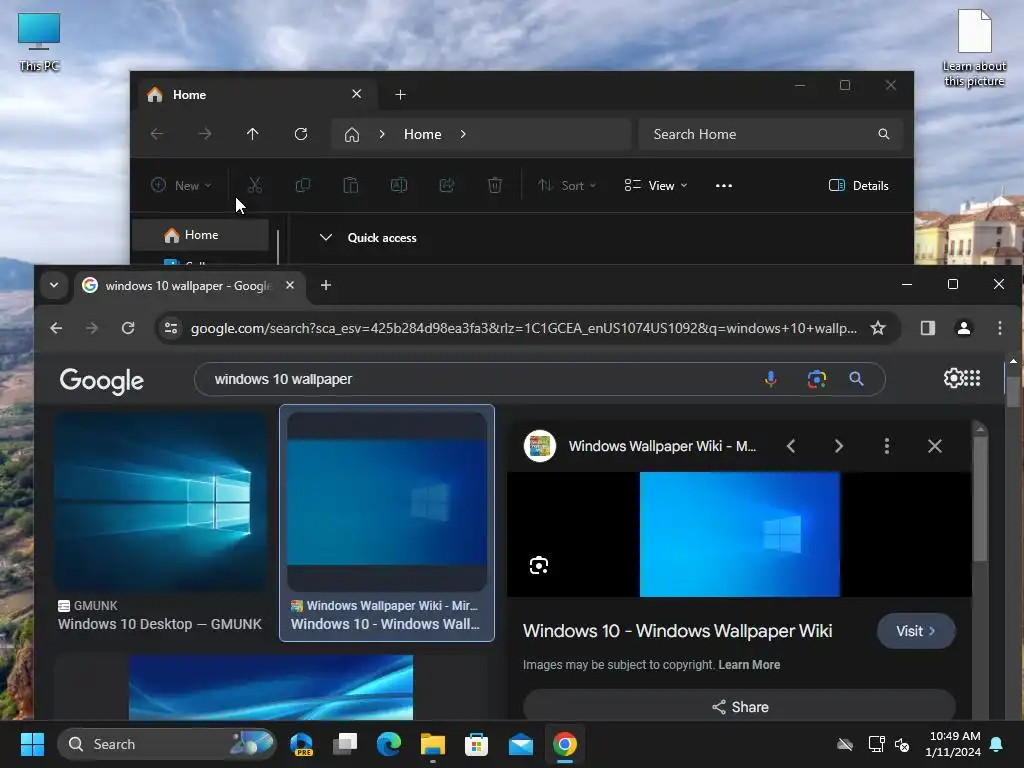
Task: Click the Learn More copyright link
Action: pyautogui.click(x=749, y=665)
